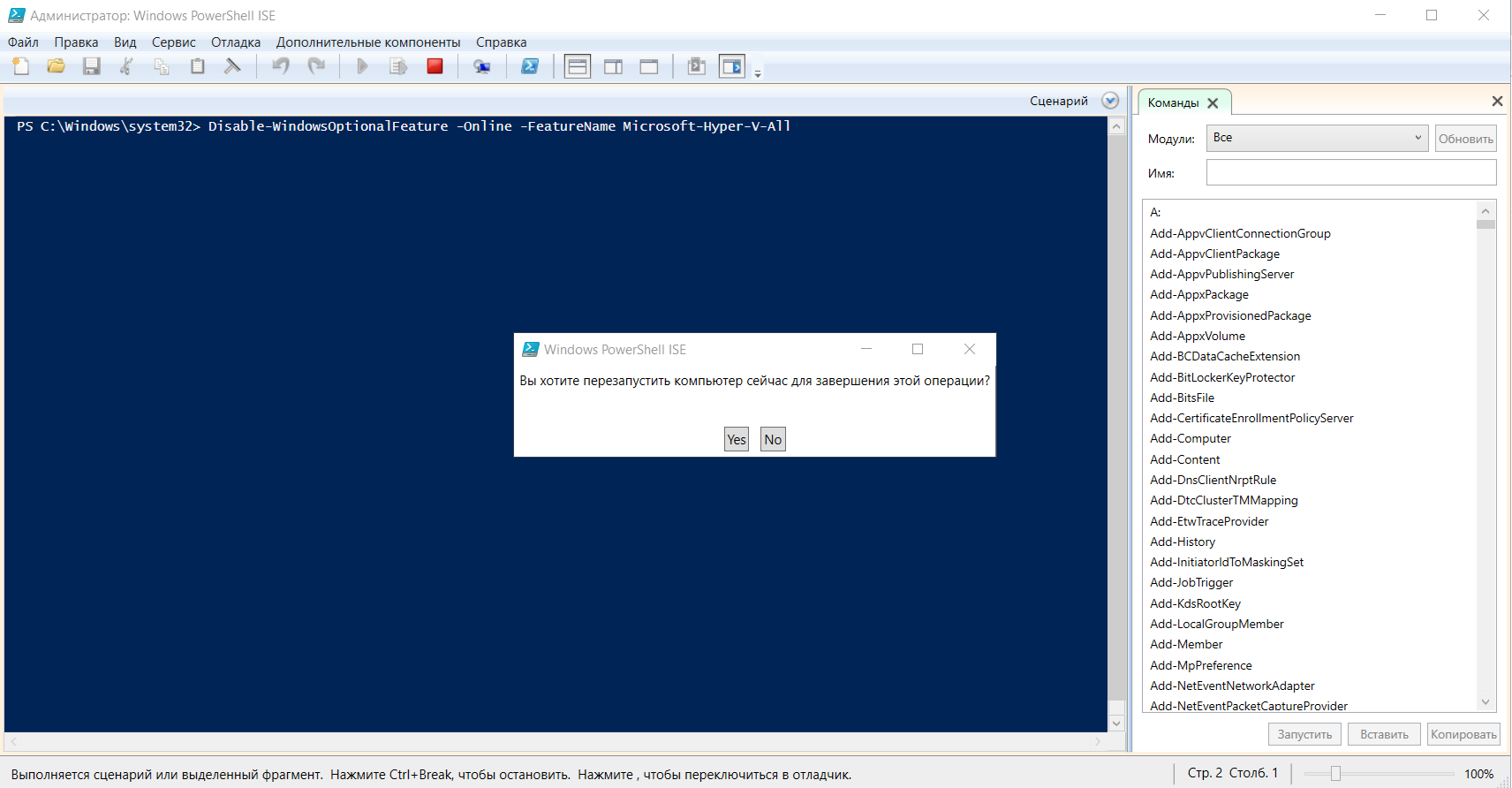
Task: Click the Run Selection icon
Action: click(x=398, y=66)
